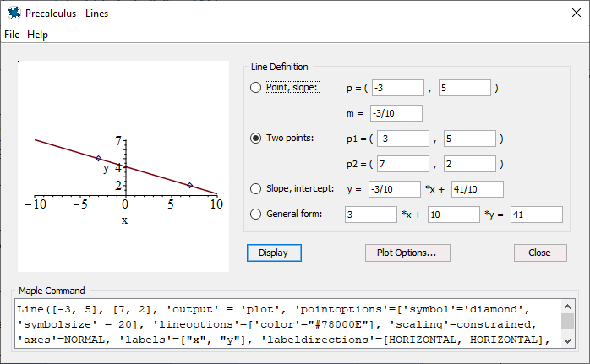Click the General form x coefficient field
The width and height of the screenshot is (590, 364).
[x=371, y=215]
